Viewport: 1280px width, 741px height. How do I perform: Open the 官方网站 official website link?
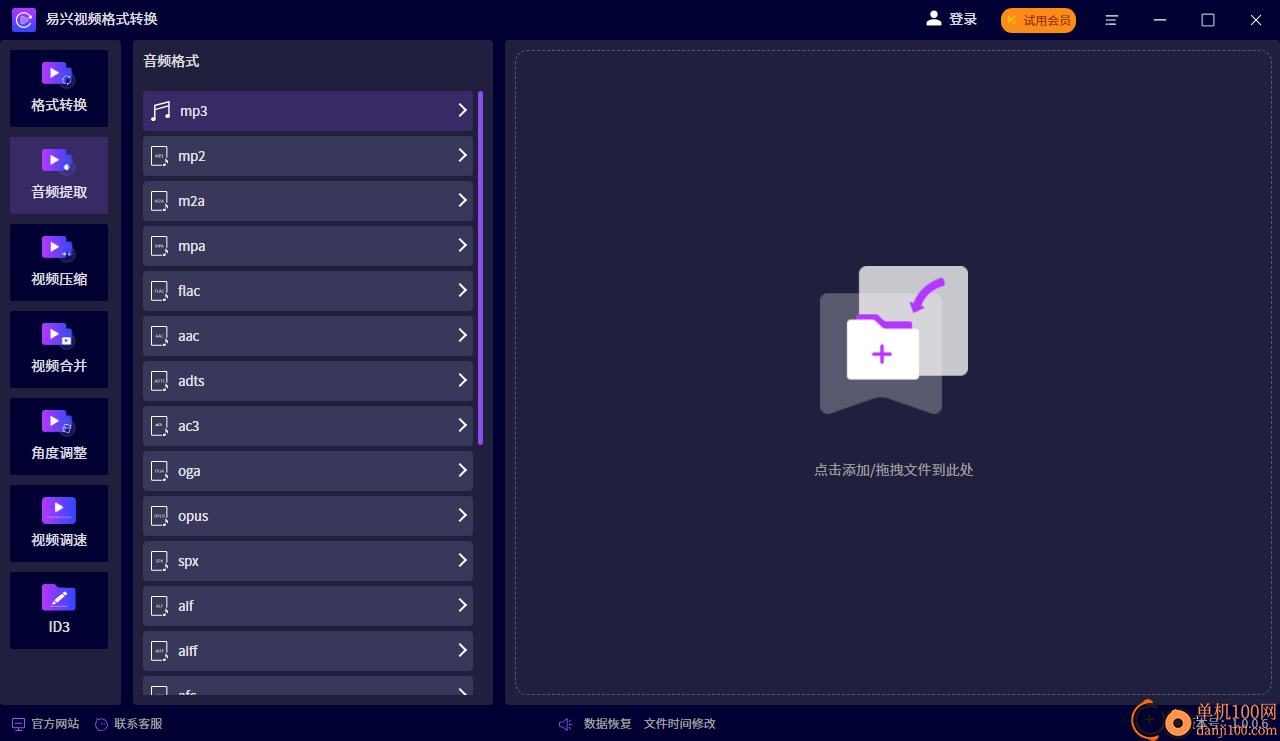[x=55, y=724]
